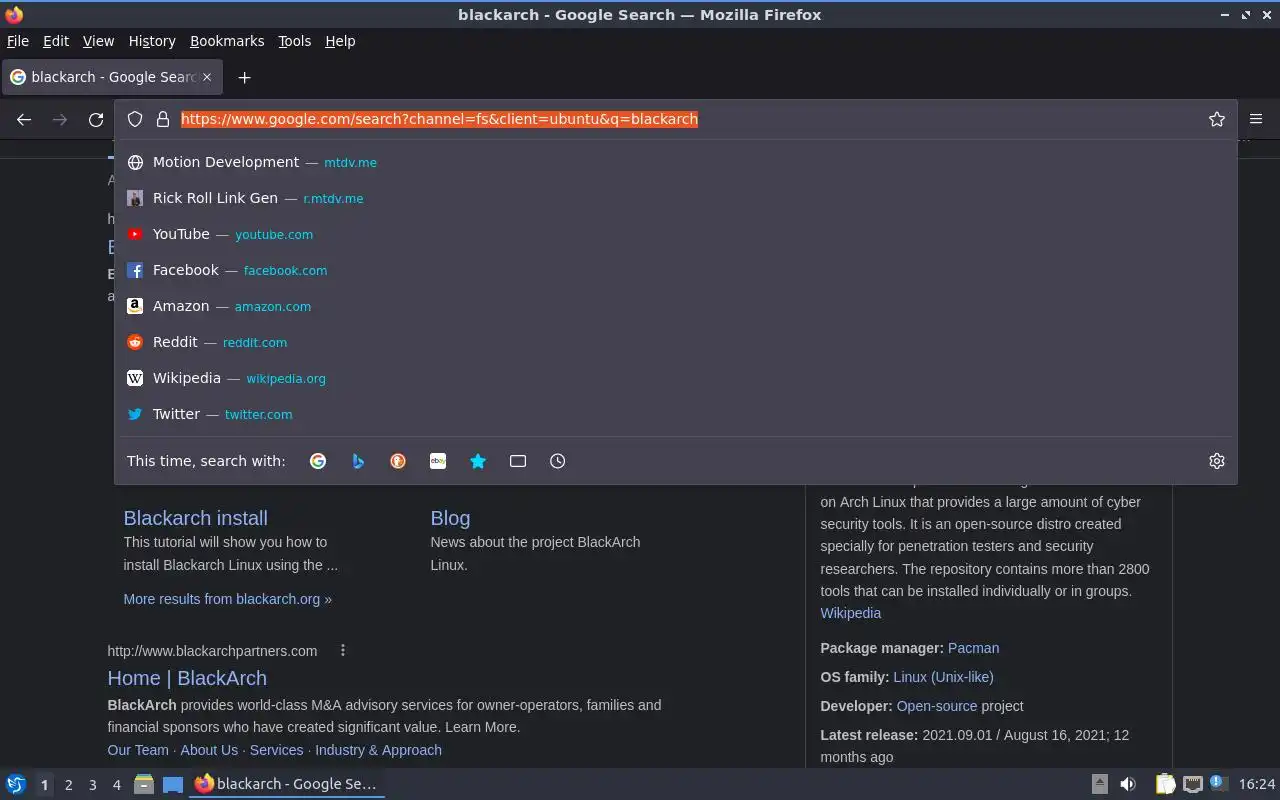
Task: Choose the Reddit suggestion
Action: point(675,342)
